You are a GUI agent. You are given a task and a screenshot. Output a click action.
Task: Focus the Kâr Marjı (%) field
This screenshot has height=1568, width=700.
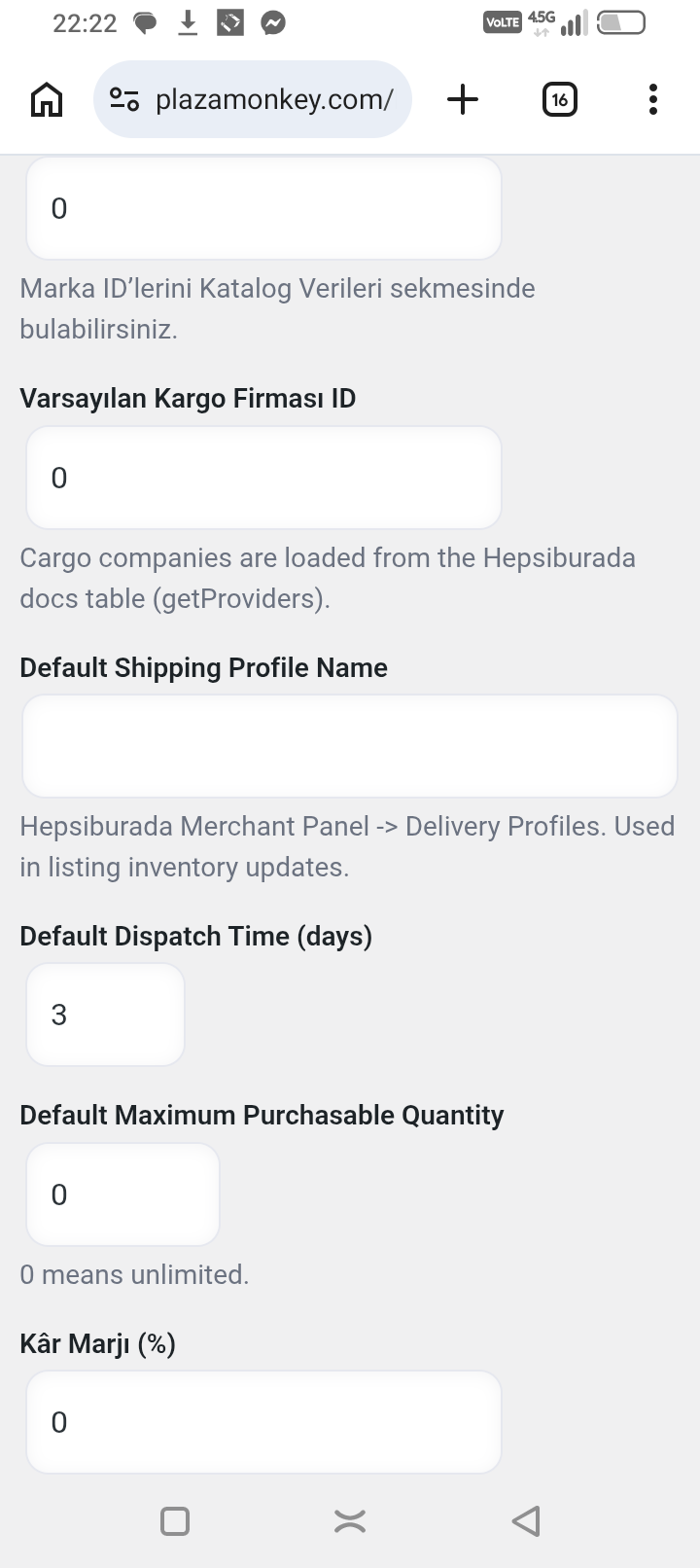[x=263, y=1422]
